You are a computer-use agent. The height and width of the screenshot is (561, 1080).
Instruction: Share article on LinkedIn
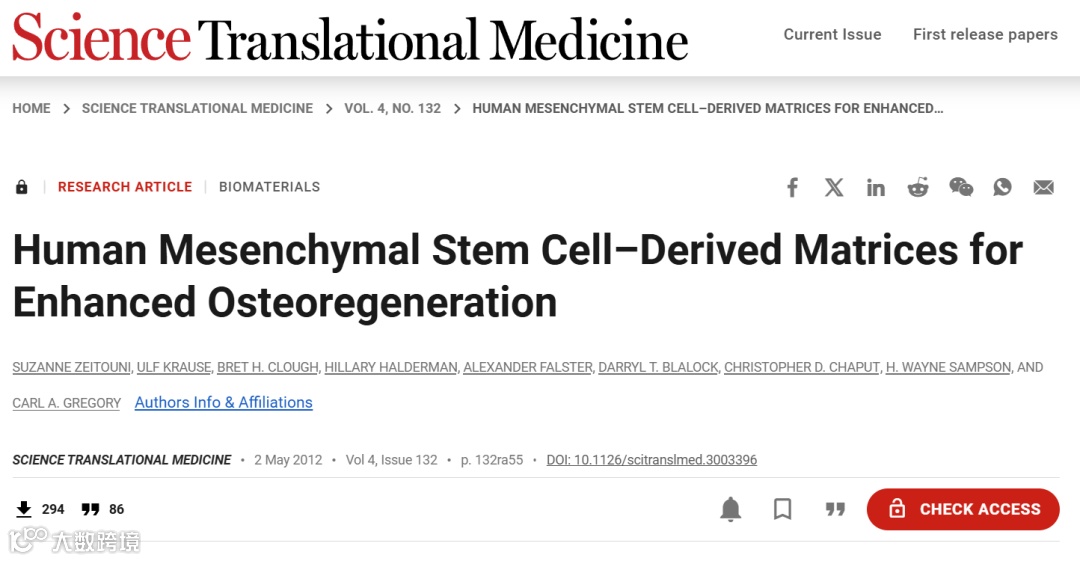click(x=876, y=187)
